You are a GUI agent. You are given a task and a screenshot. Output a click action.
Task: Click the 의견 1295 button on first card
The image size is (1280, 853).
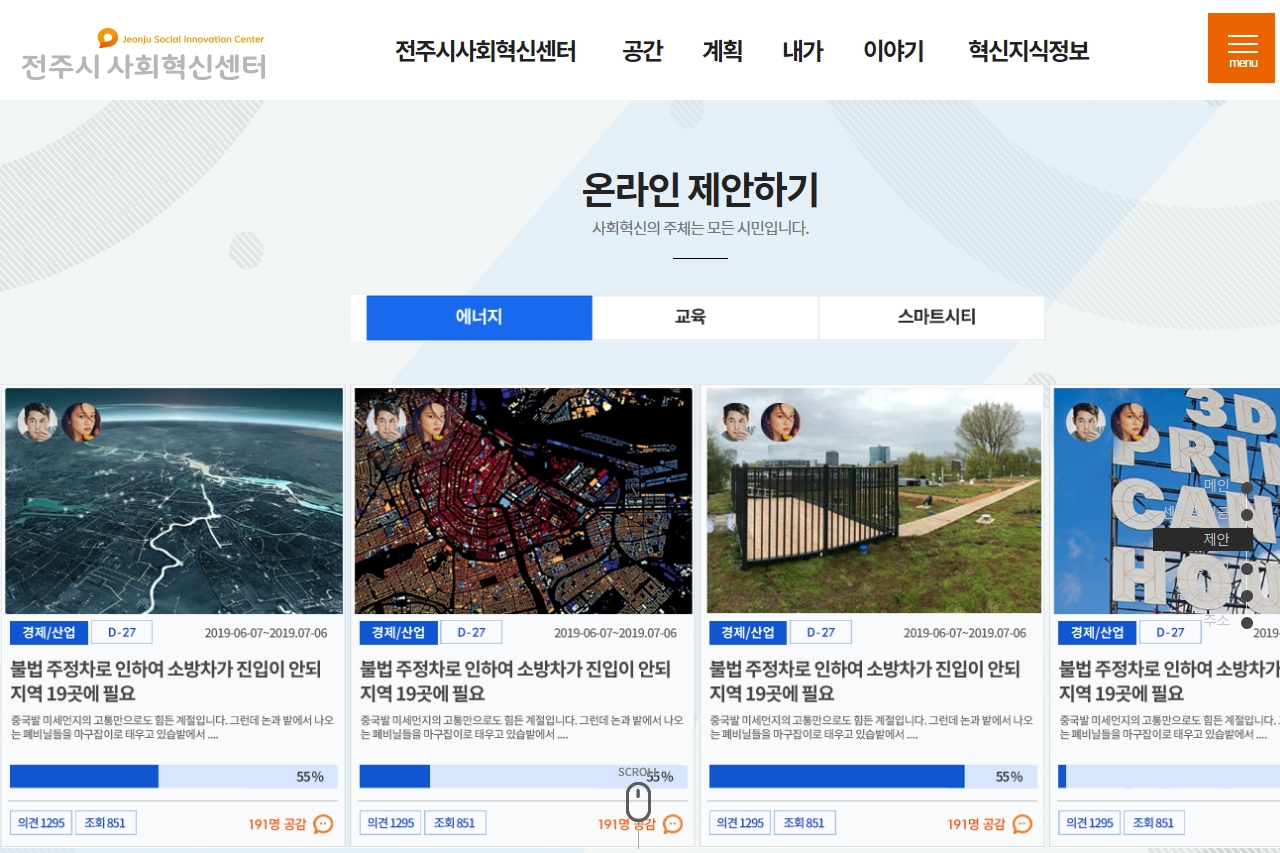coord(40,823)
